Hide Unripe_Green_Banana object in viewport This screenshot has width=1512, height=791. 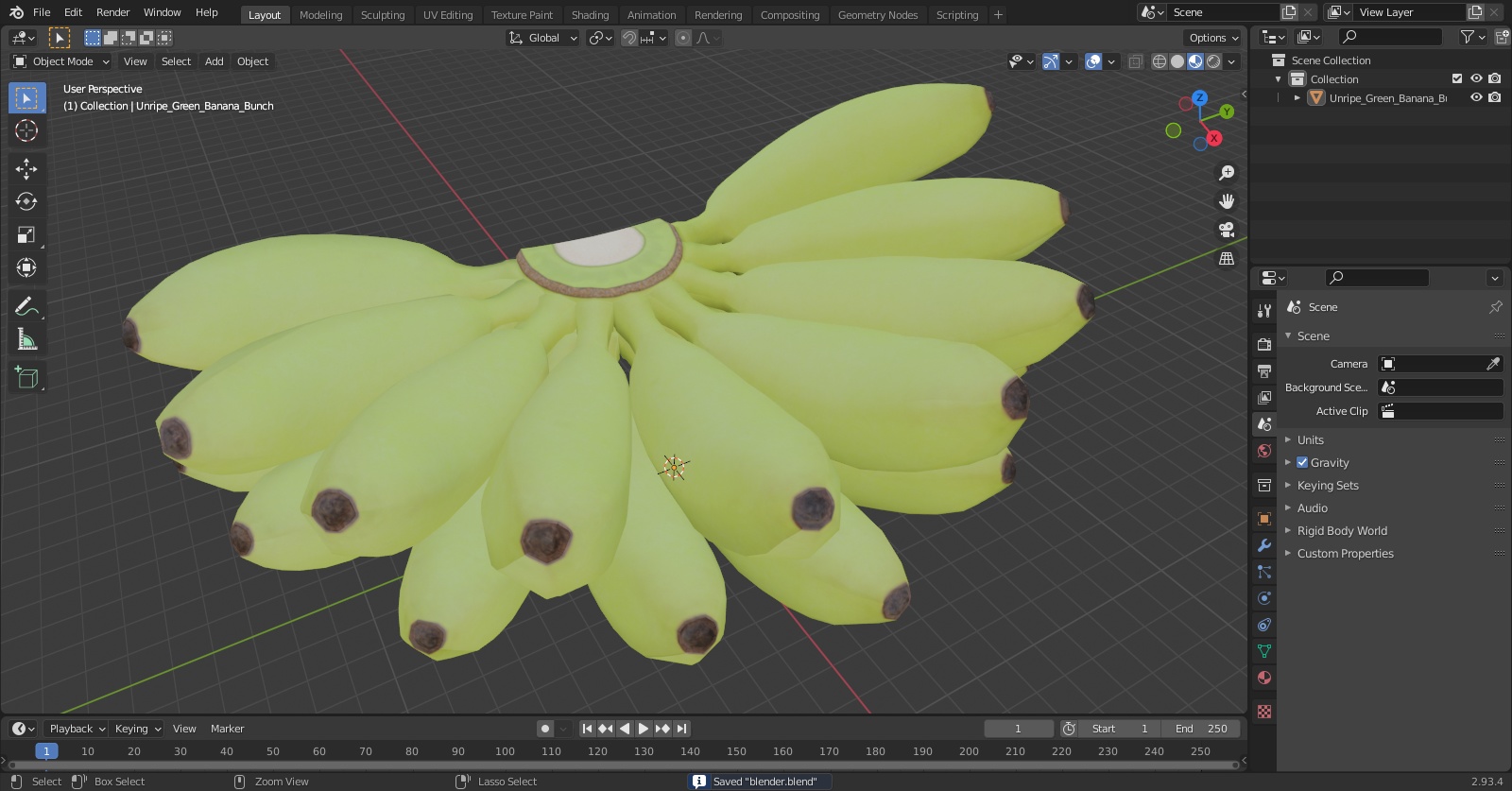(1476, 97)
